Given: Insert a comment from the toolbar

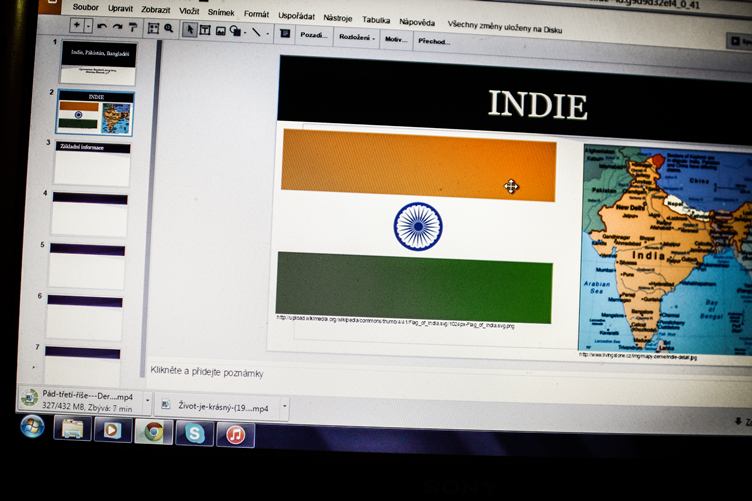Looking at the screenshot, I should [285, 34].
